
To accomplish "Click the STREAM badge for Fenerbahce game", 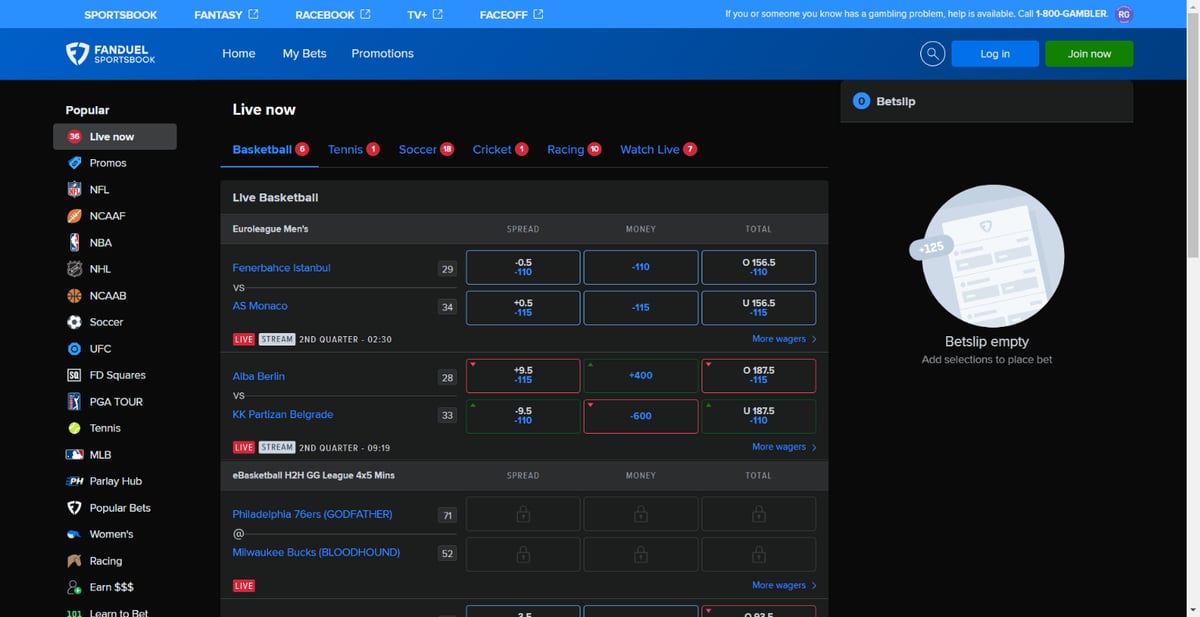I will pyautogui.click(x=277, y=339).
